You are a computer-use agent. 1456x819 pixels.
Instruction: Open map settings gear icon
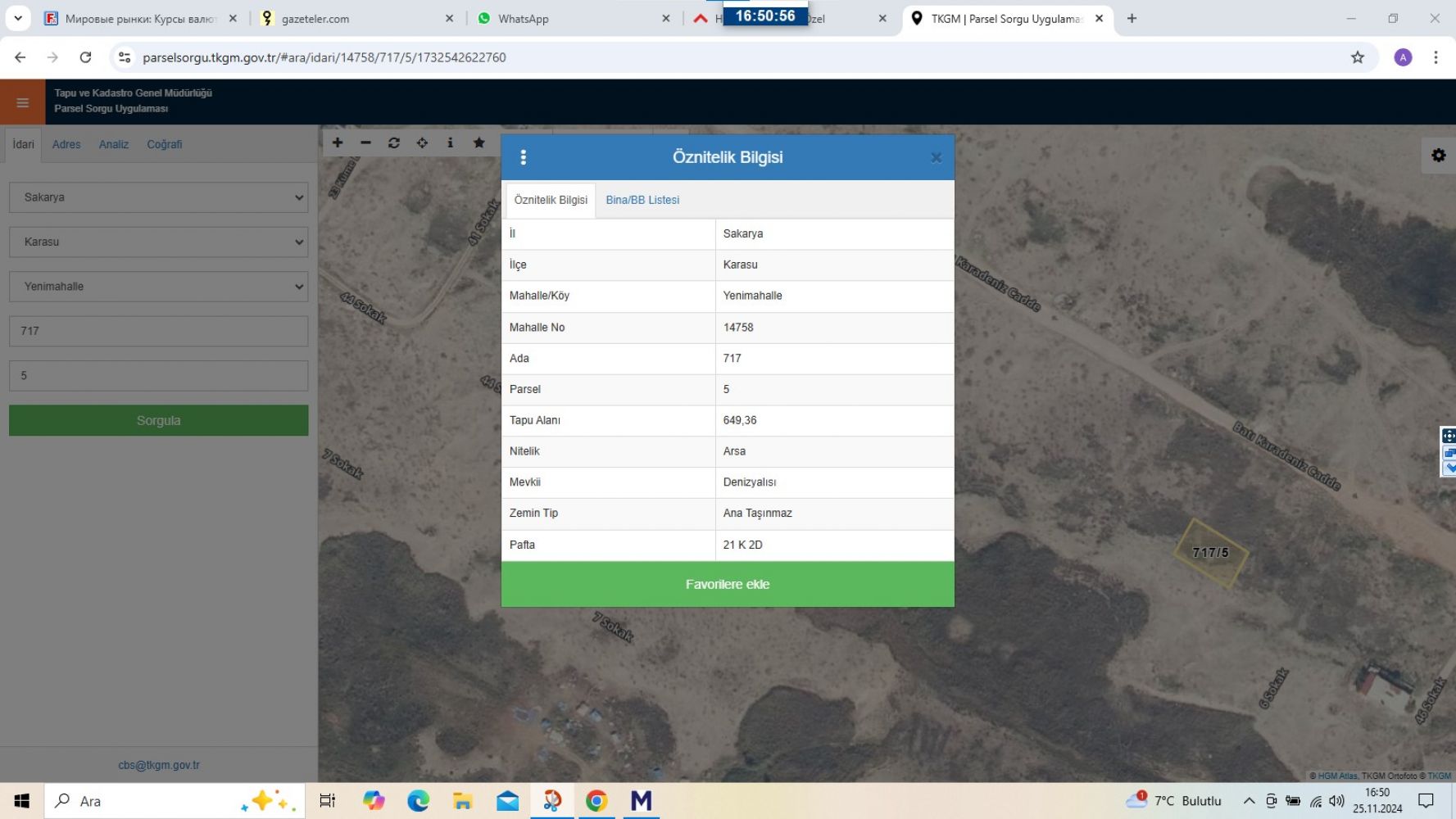pos(1438,156)
